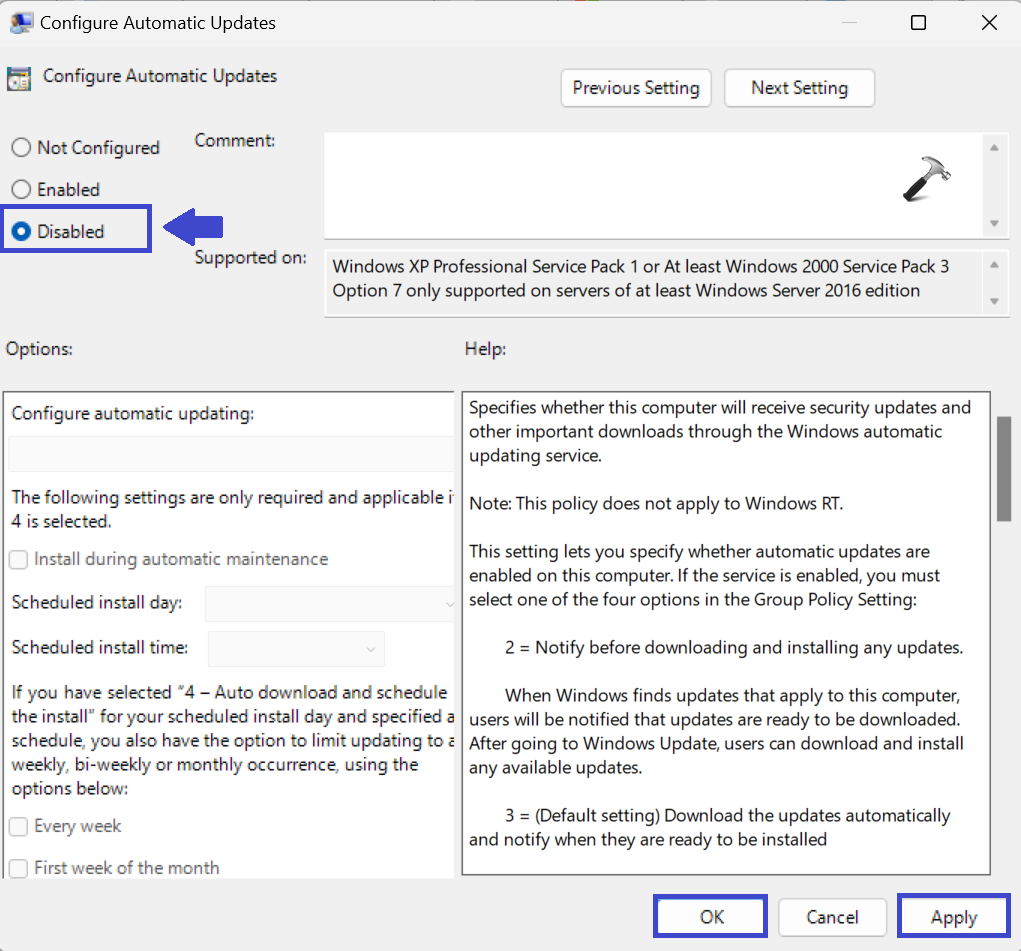Click the 'Configure automatic updating:' label
The height and width of the screenshot is (951, 1021).
(x=133, y=414)
